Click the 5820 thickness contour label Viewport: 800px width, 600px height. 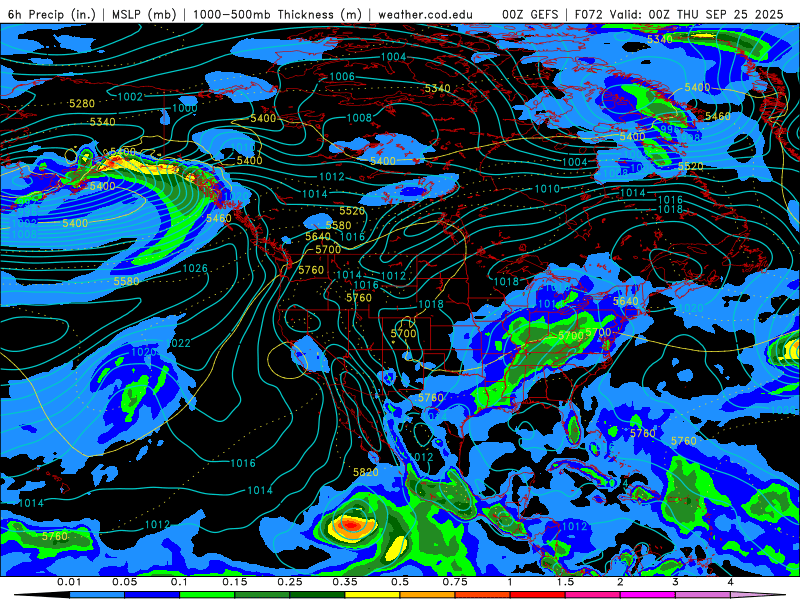click(366, 472)
